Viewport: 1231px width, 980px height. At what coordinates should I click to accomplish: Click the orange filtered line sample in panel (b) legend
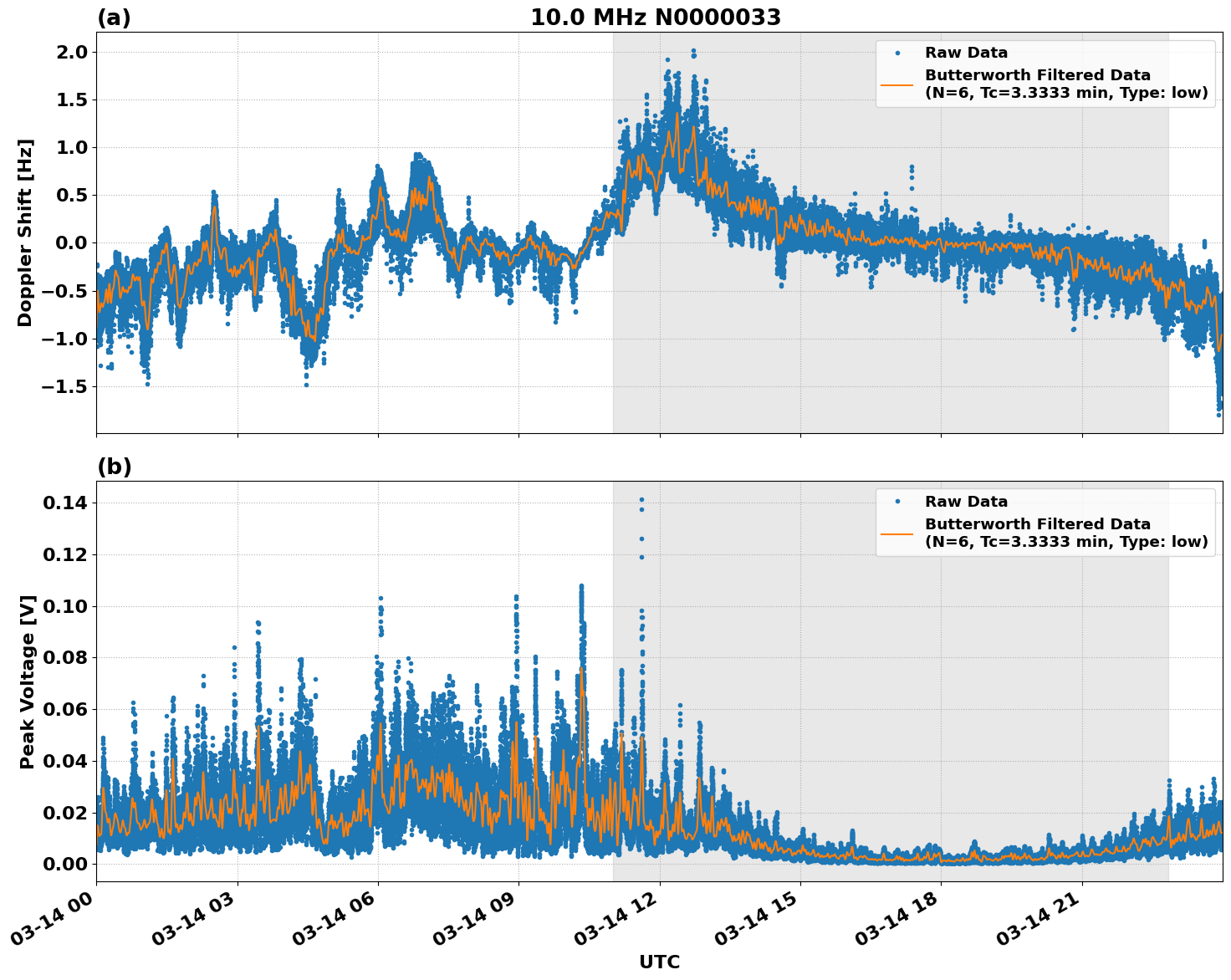[897, 533]
